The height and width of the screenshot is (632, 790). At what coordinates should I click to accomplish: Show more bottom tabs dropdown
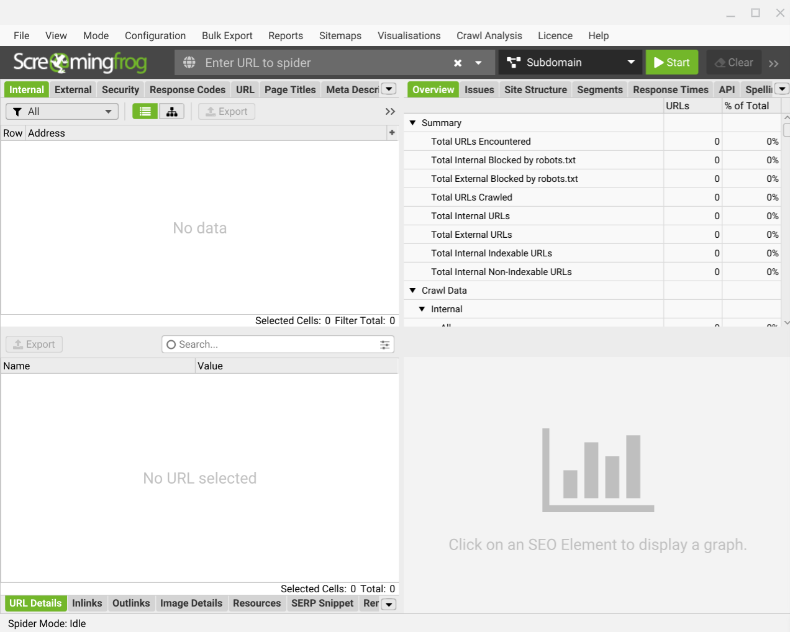coord(389,604)
